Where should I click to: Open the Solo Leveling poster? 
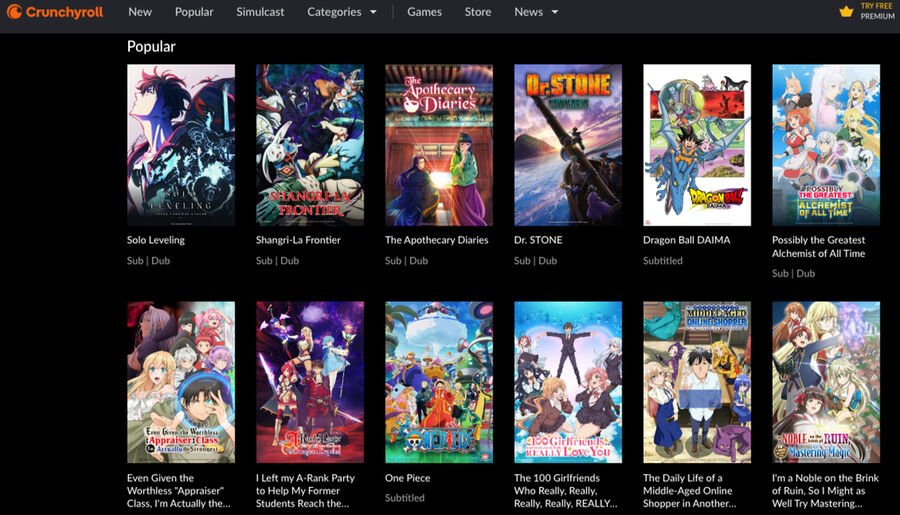pos(181,145)
